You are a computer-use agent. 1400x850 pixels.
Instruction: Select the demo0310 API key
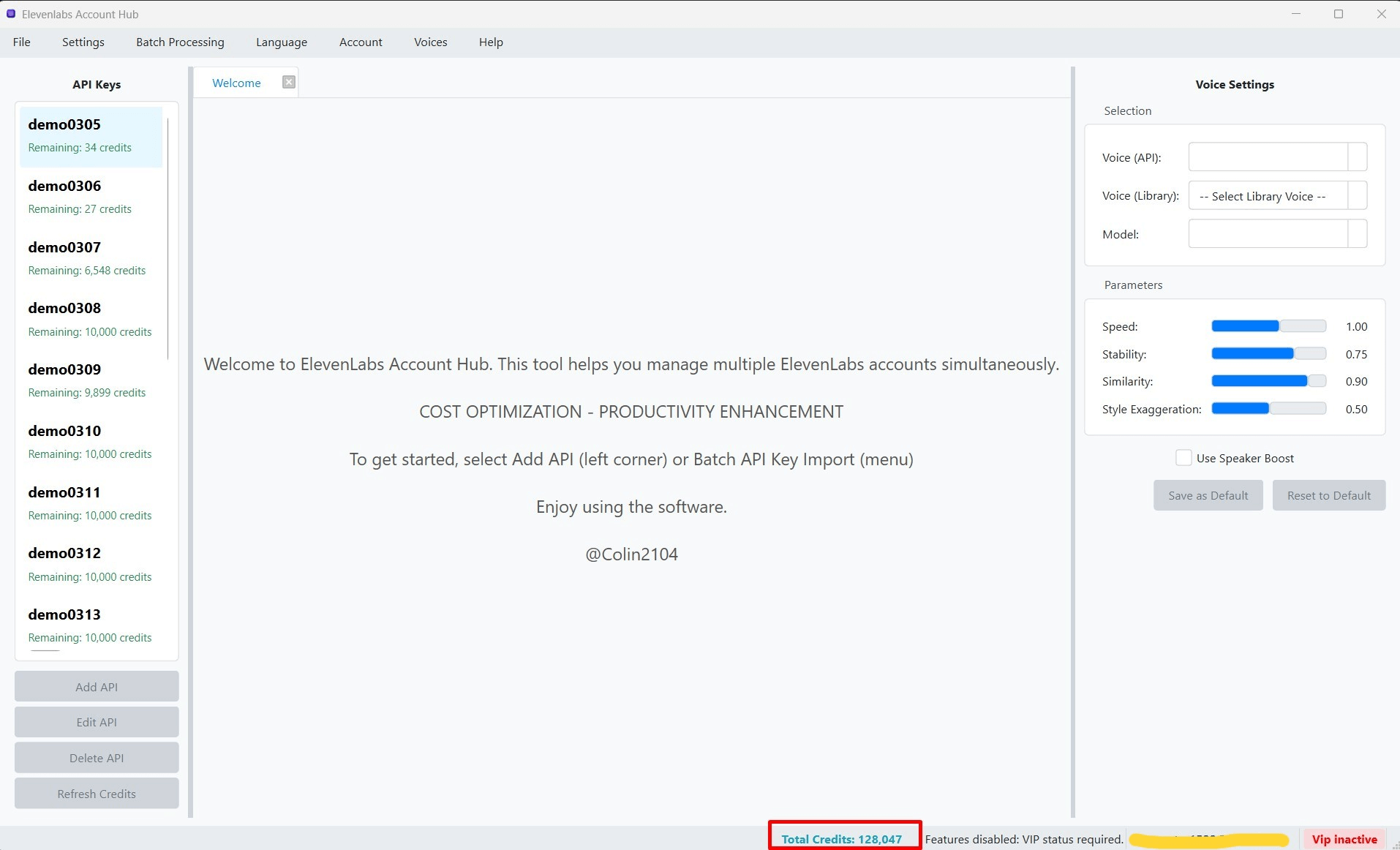pos(91,443)
